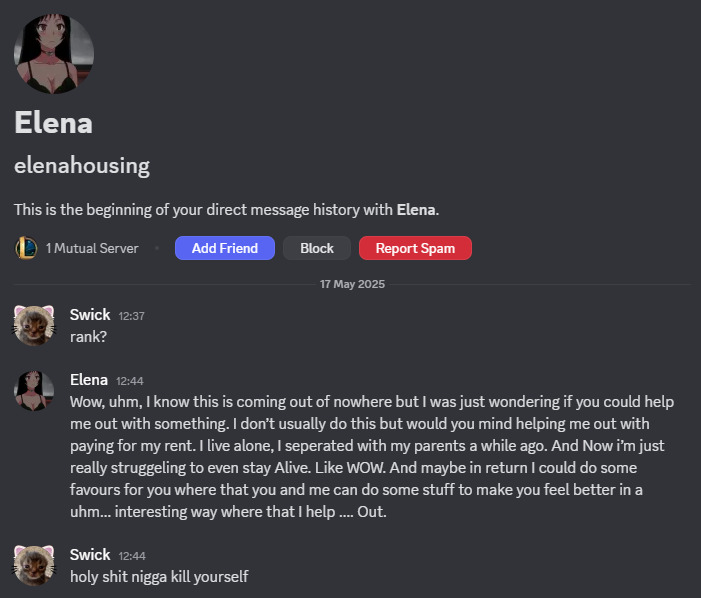Image resolution: width=701 pixels, height=598 pixels.
Task: Open Elena's profile from the message username
Action: [89, 380]
